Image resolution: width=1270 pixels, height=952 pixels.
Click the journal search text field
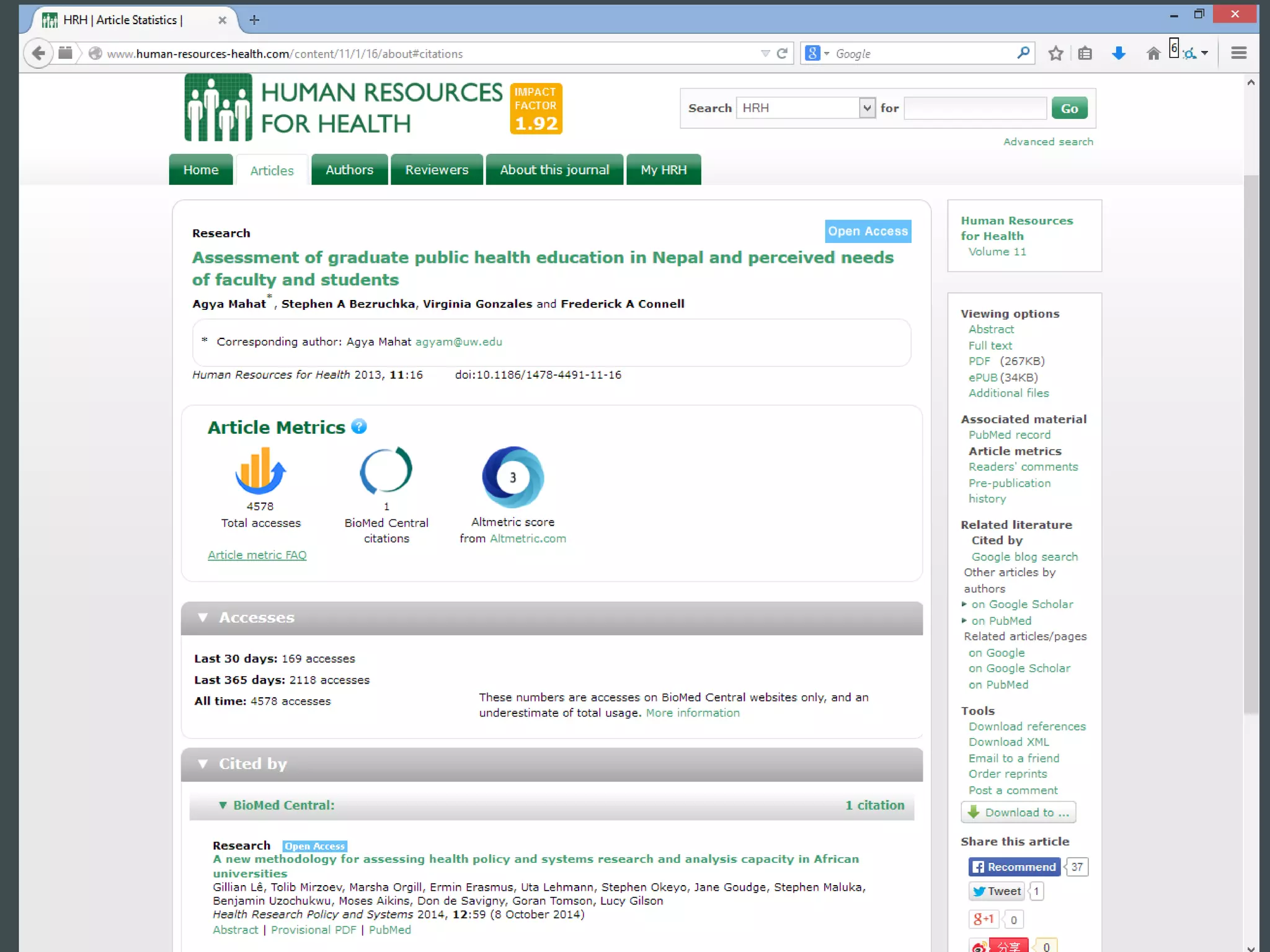(975, 108)
